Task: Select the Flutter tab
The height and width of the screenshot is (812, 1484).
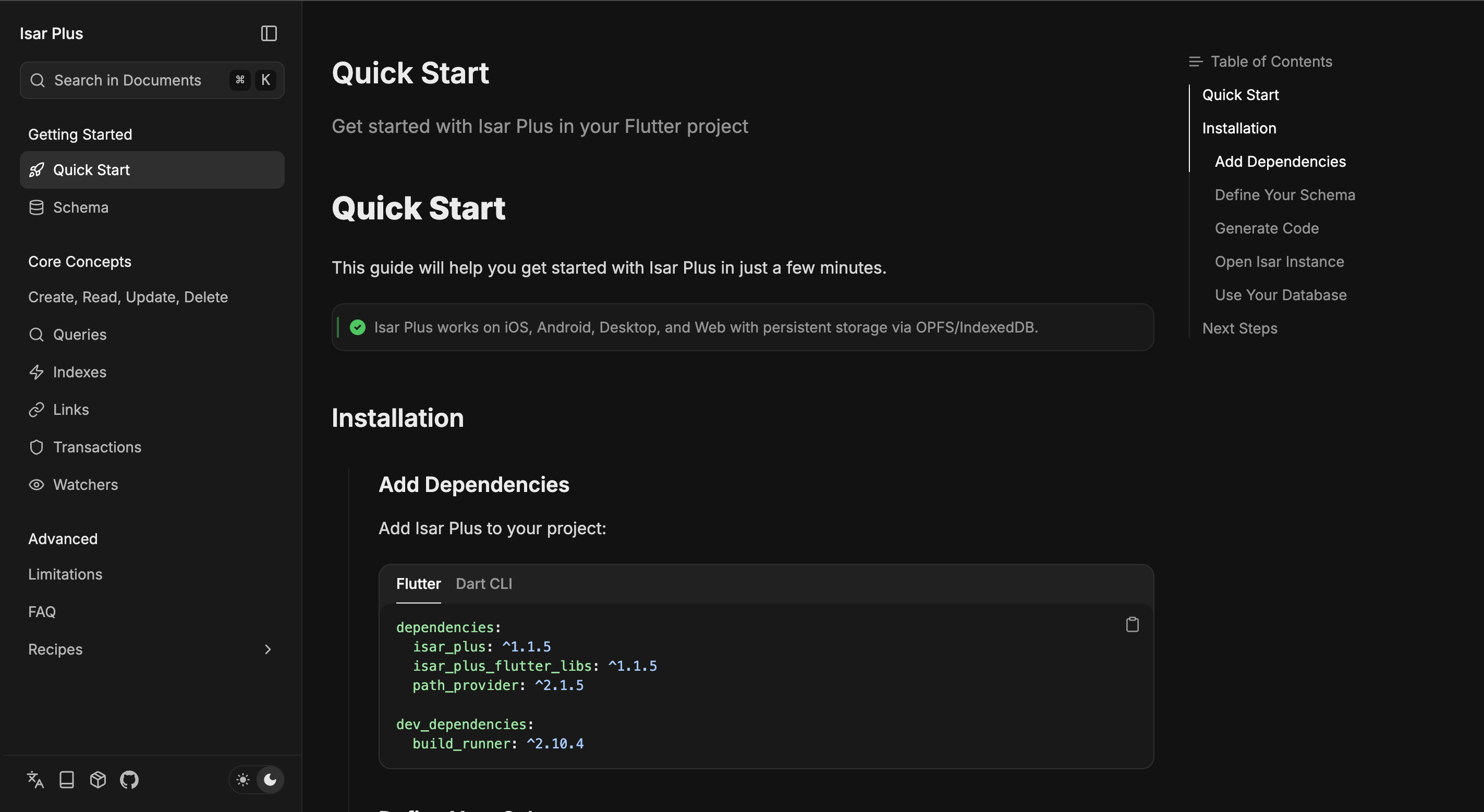Action: (x=418, y=583)
